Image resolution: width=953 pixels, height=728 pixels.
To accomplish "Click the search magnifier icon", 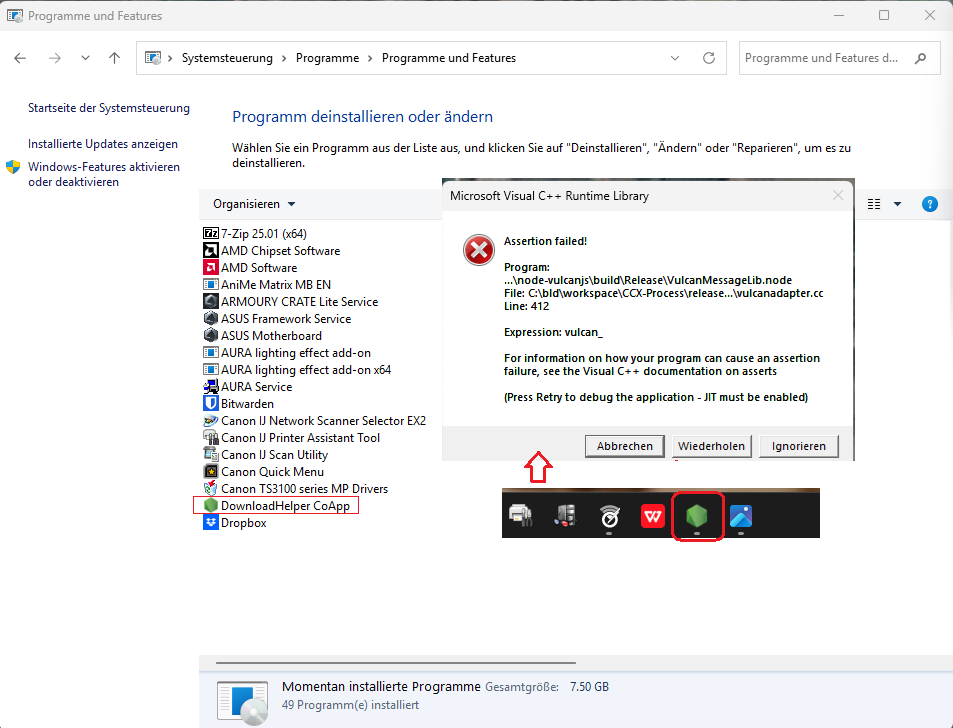I will 920,58.
